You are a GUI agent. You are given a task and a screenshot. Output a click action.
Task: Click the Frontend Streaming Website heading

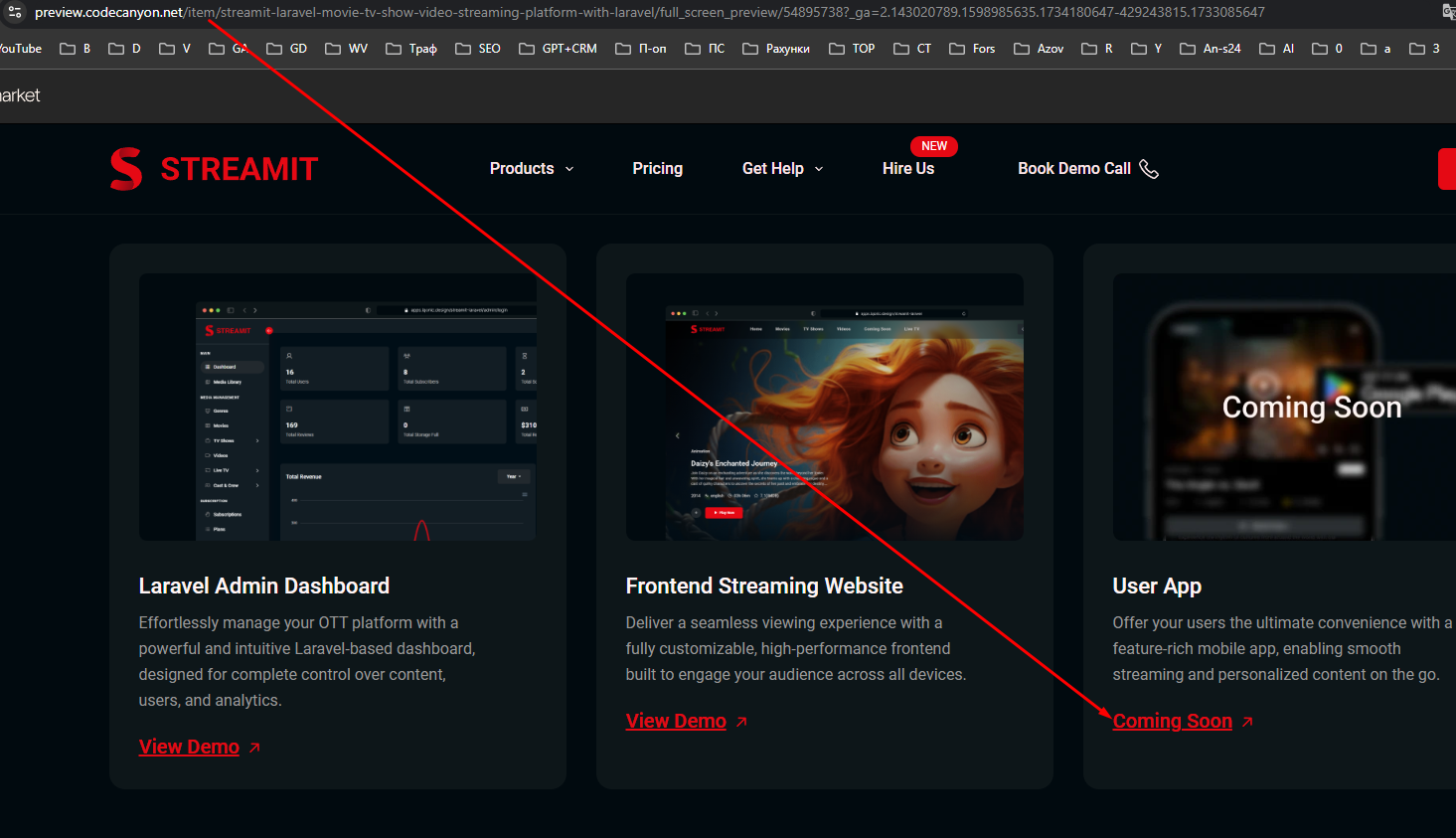764,587
